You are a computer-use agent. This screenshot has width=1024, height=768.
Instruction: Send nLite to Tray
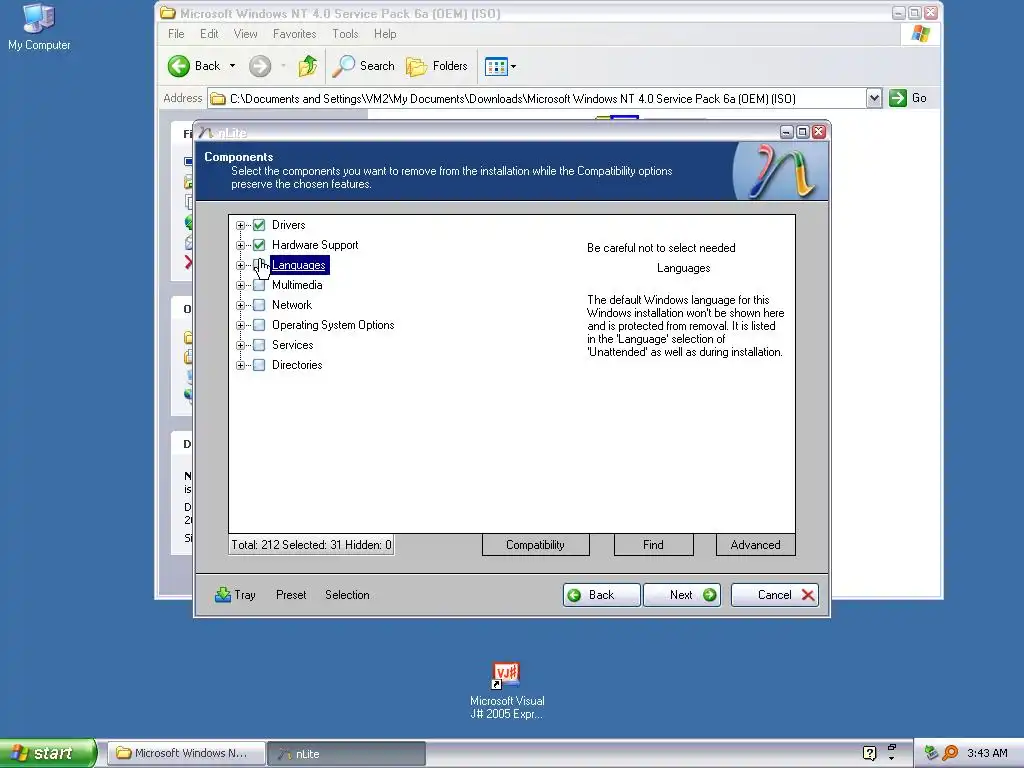pos(235,595)
